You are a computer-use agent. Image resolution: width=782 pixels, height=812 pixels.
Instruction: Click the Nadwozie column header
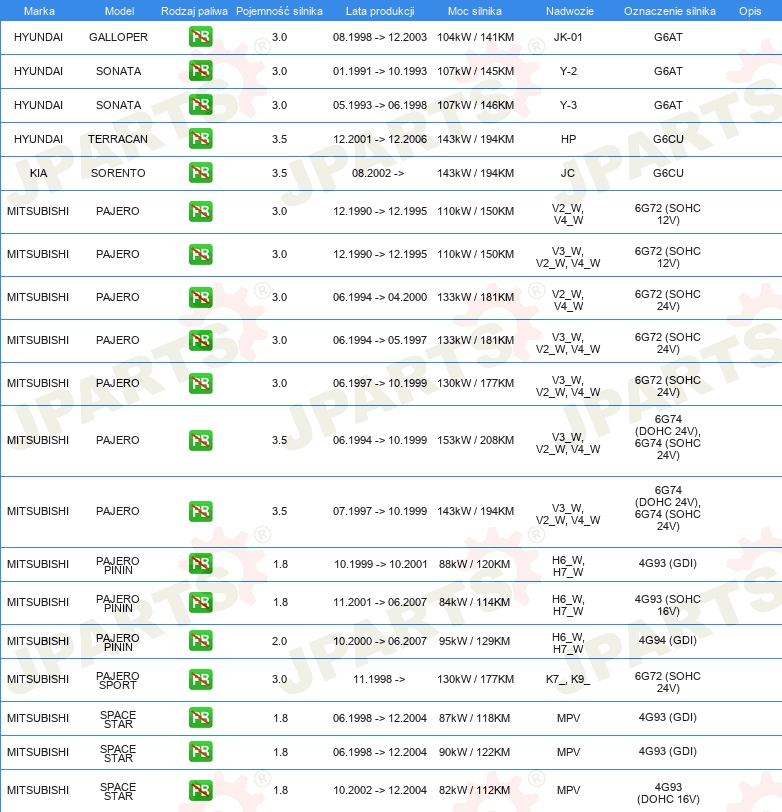(x=569, y=11)
